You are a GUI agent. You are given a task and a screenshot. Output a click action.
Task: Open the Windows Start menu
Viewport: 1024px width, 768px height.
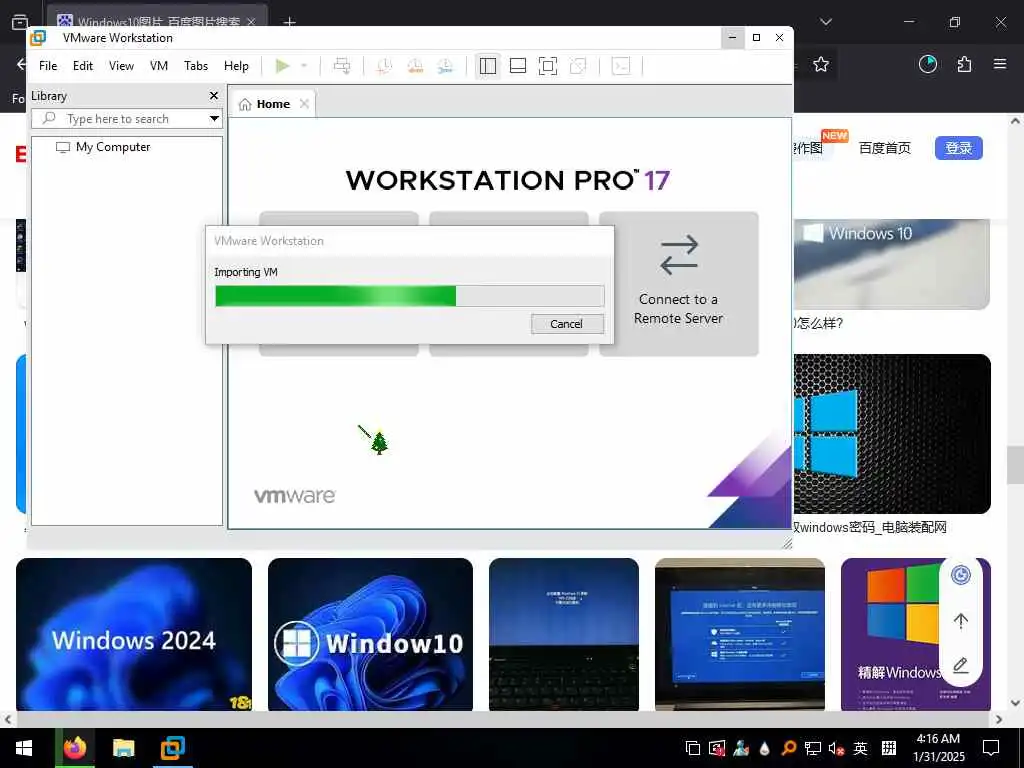pos(24,748)
